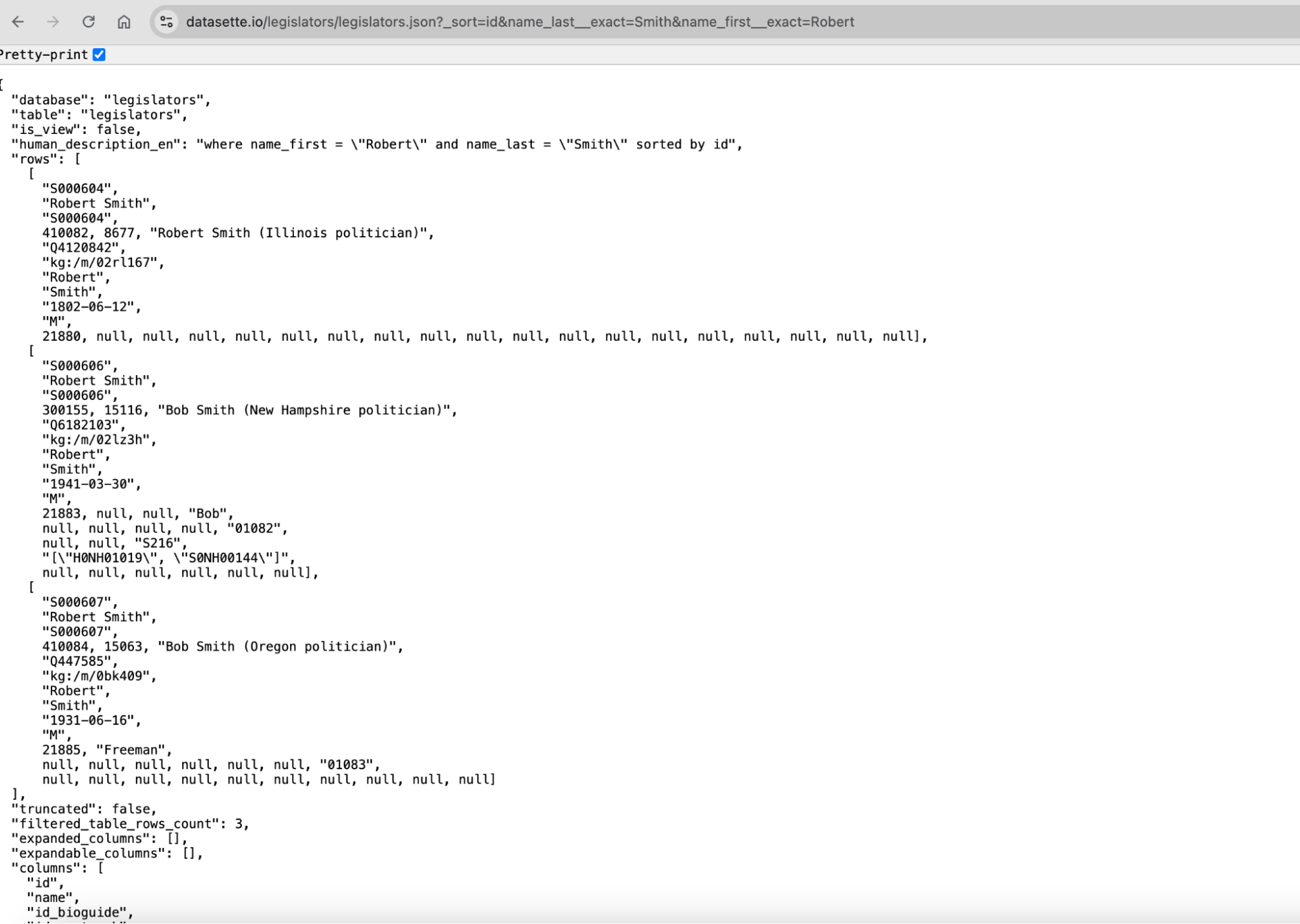
Task: Click "Robert Smith (Illinois politician)" text
Action: pyautogui.click(x=291, y=233)
